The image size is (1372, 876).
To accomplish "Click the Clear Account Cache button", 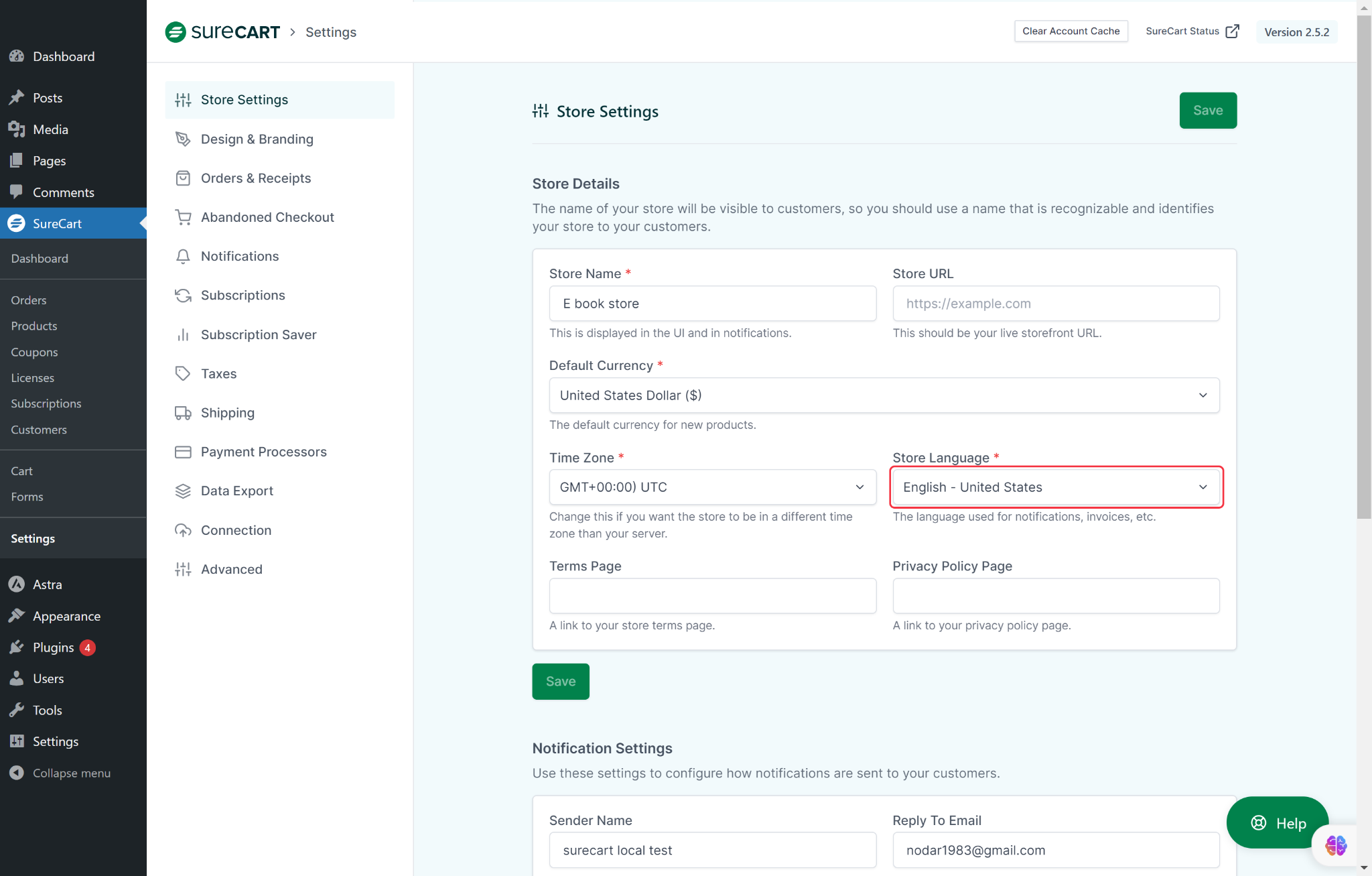I will click(1071, 32).
